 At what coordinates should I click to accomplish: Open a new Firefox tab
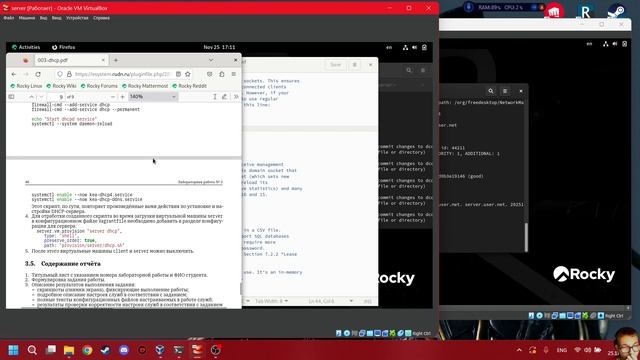pyautogui.click(x=116, y=60)
